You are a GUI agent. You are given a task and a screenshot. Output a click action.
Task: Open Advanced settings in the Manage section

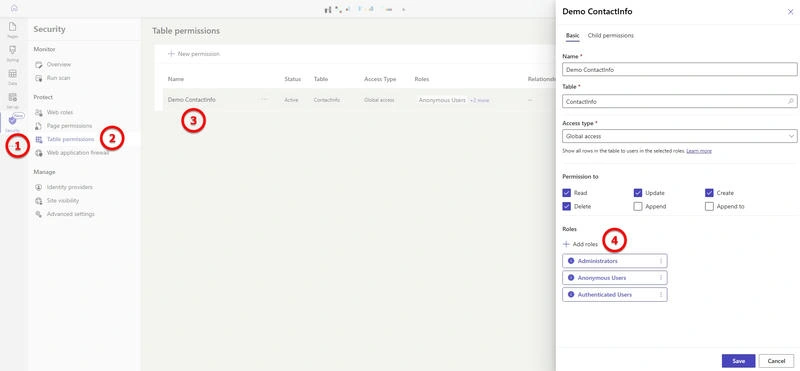click(70, 214)
